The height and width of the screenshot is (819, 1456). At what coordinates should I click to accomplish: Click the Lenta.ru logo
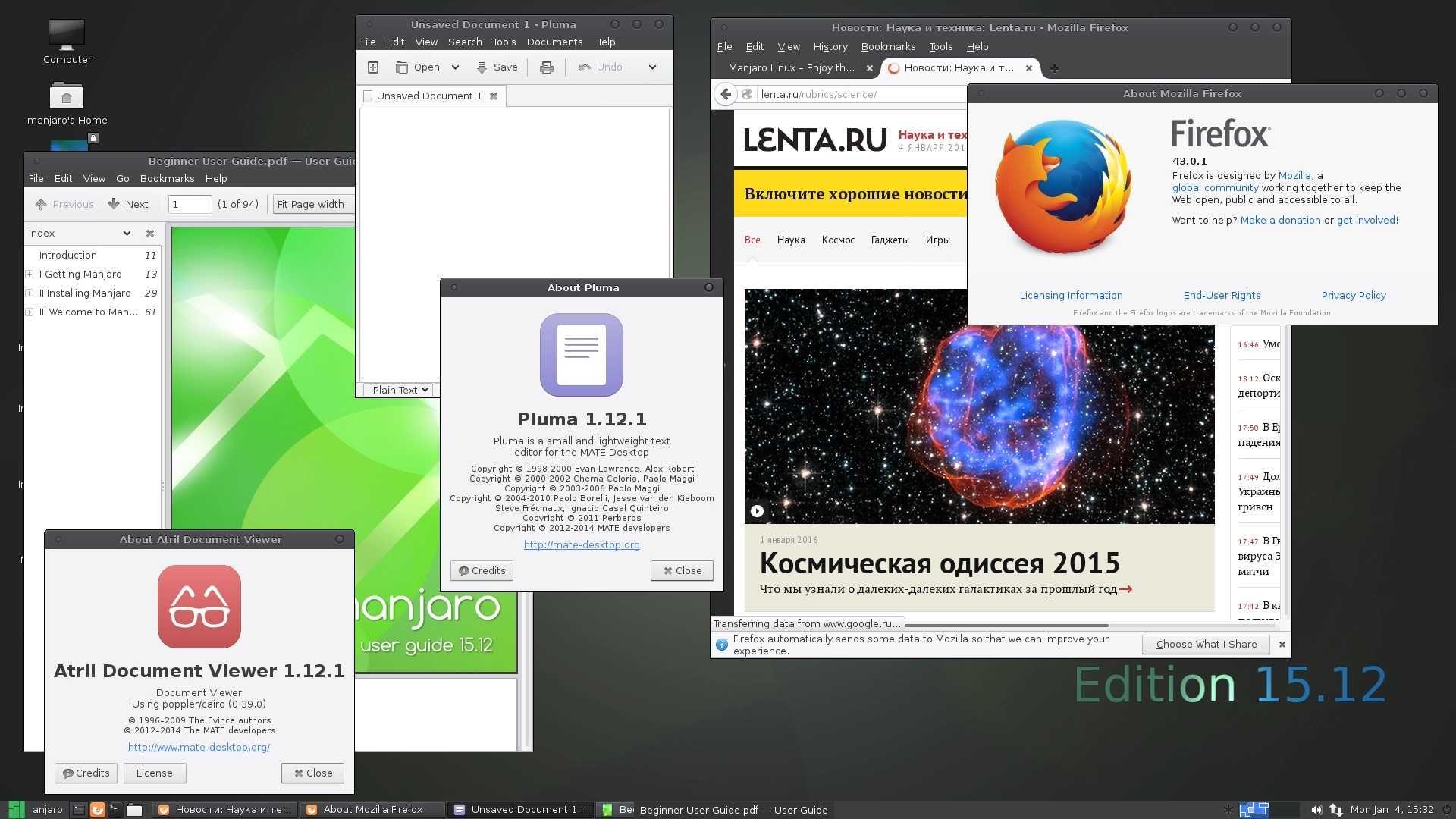(x=815, y=140)
